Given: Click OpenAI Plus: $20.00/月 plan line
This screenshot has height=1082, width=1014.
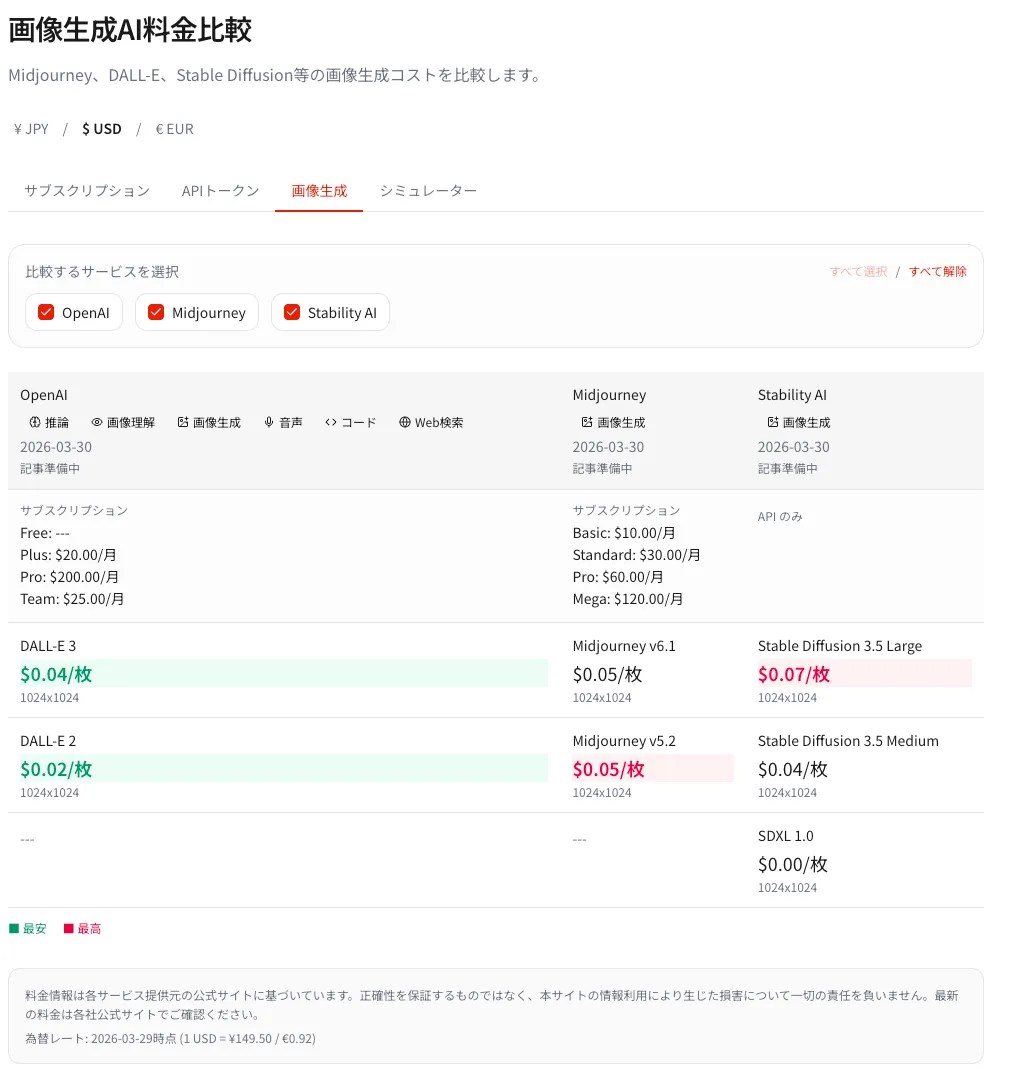Looking at the screenshot, I should tap(68, 555).
